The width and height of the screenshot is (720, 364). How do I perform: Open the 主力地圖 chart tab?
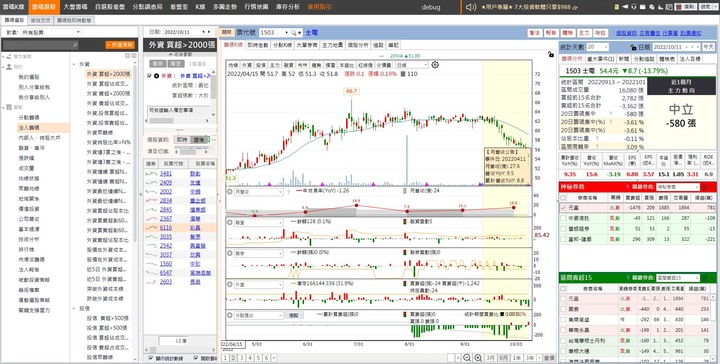tap(332, 45)
